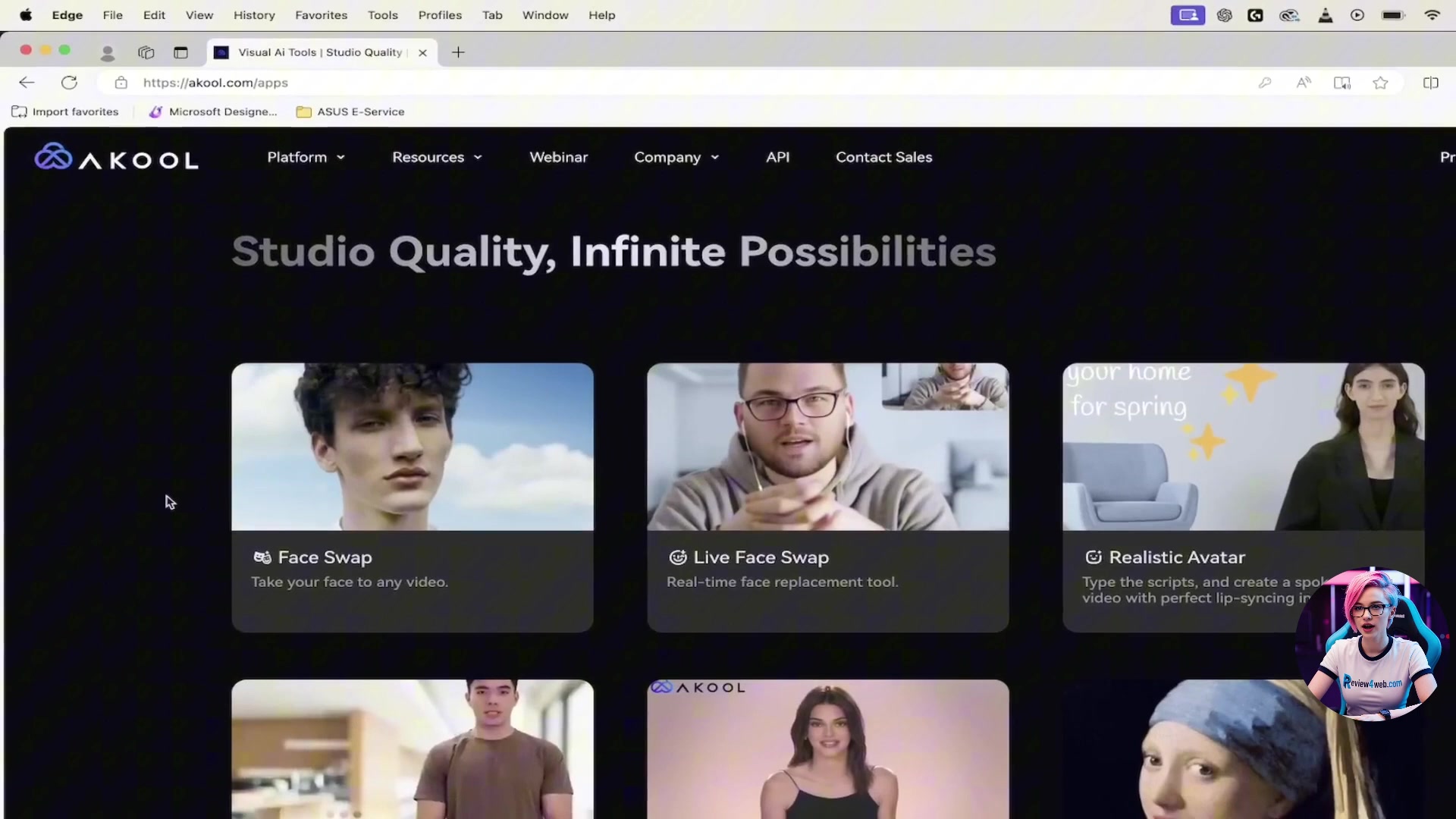Click the play circle icon in the menu bar
Screen dimensions: 1456x819
[1357, 15]
